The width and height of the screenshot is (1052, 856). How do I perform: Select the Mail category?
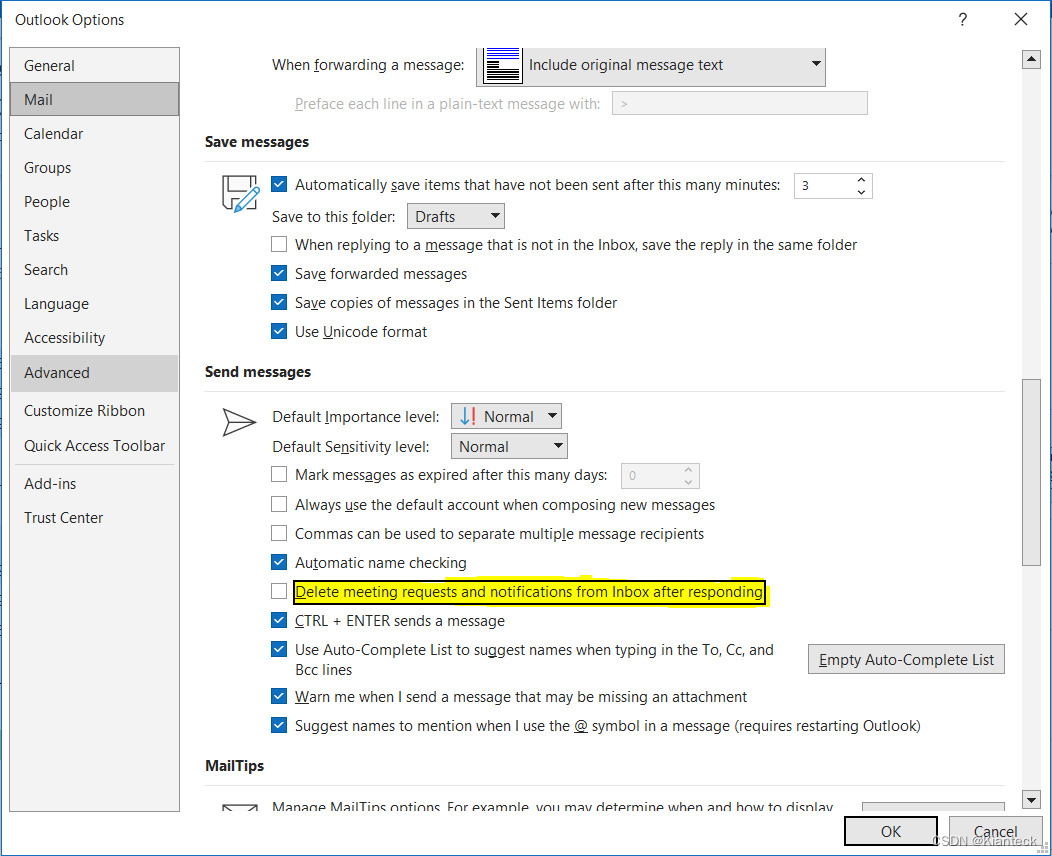[x=95, y=99]
